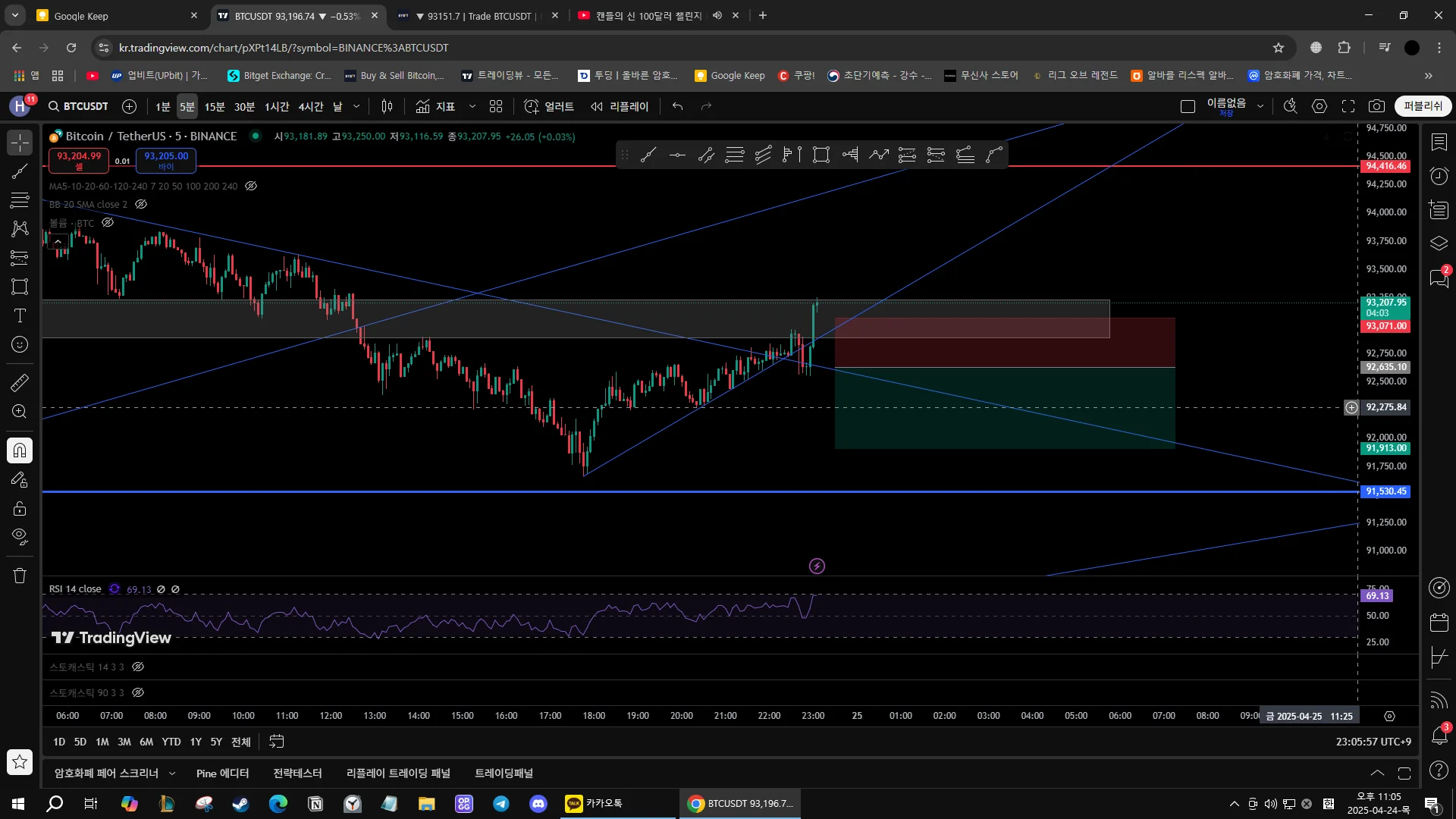Click the 퍼블리쉬 publish button
This screenshot has height=819, width=1456.
coord(1423,107)
